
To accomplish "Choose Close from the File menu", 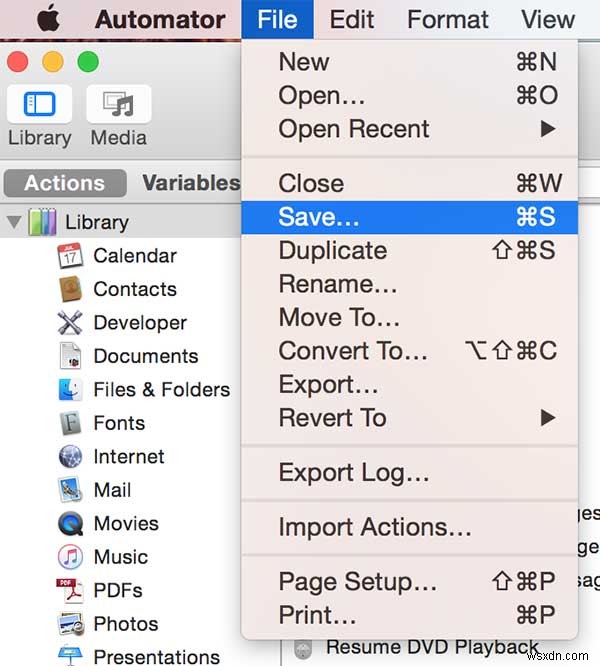I will point(409,183).
